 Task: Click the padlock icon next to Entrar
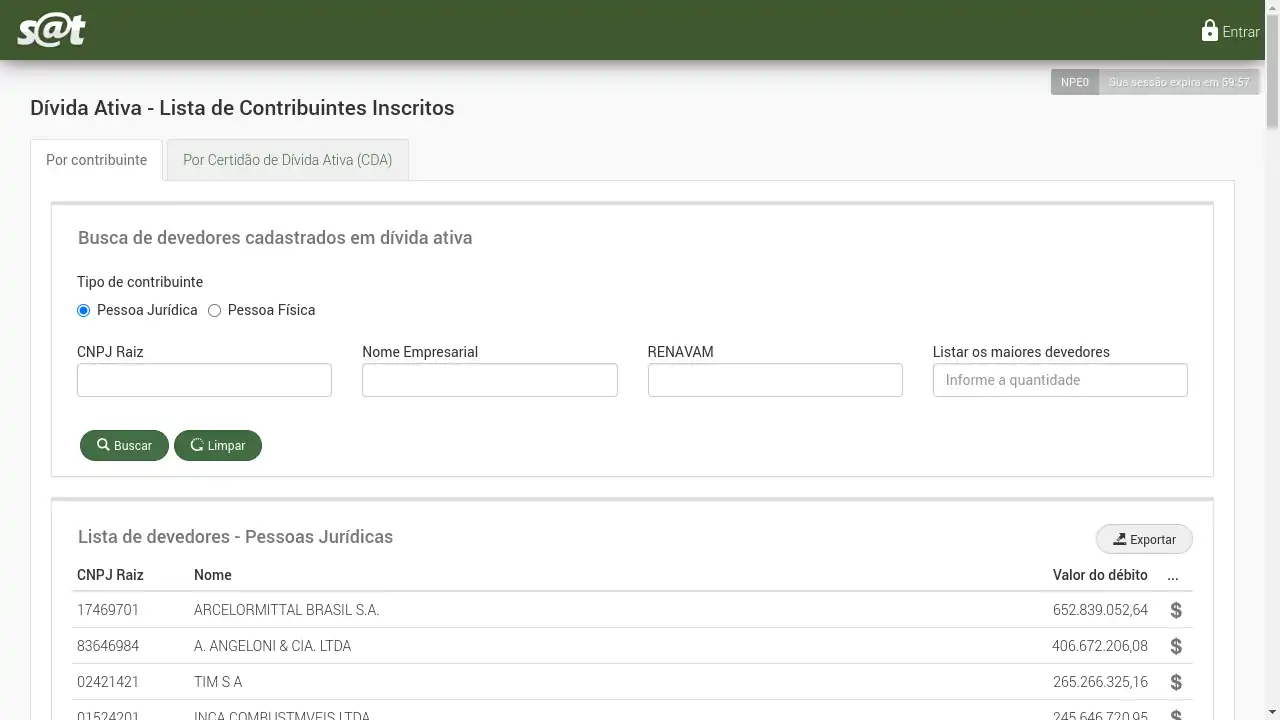1209,30
